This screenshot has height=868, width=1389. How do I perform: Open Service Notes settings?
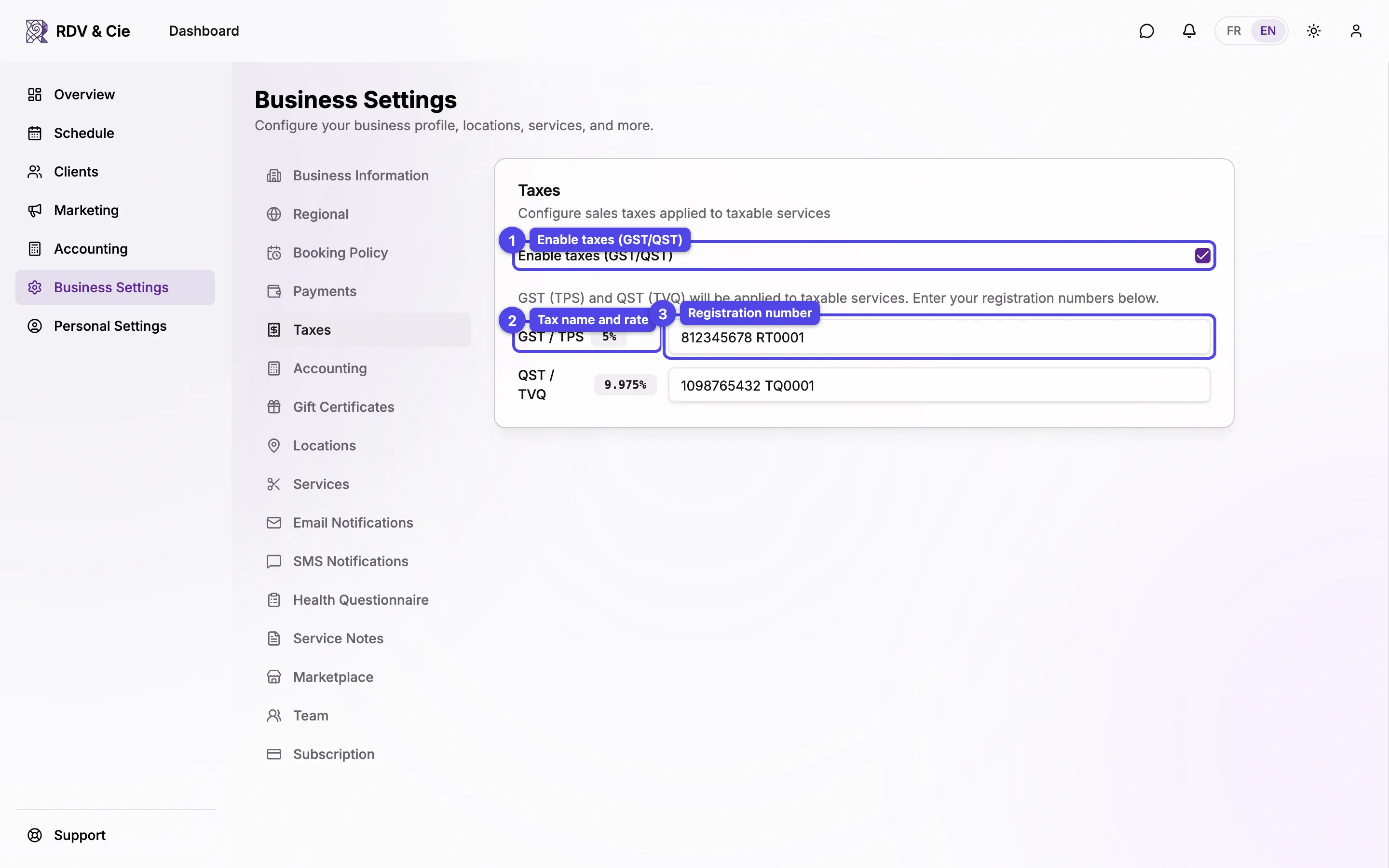pyautogui.click(x=363, y=638)
